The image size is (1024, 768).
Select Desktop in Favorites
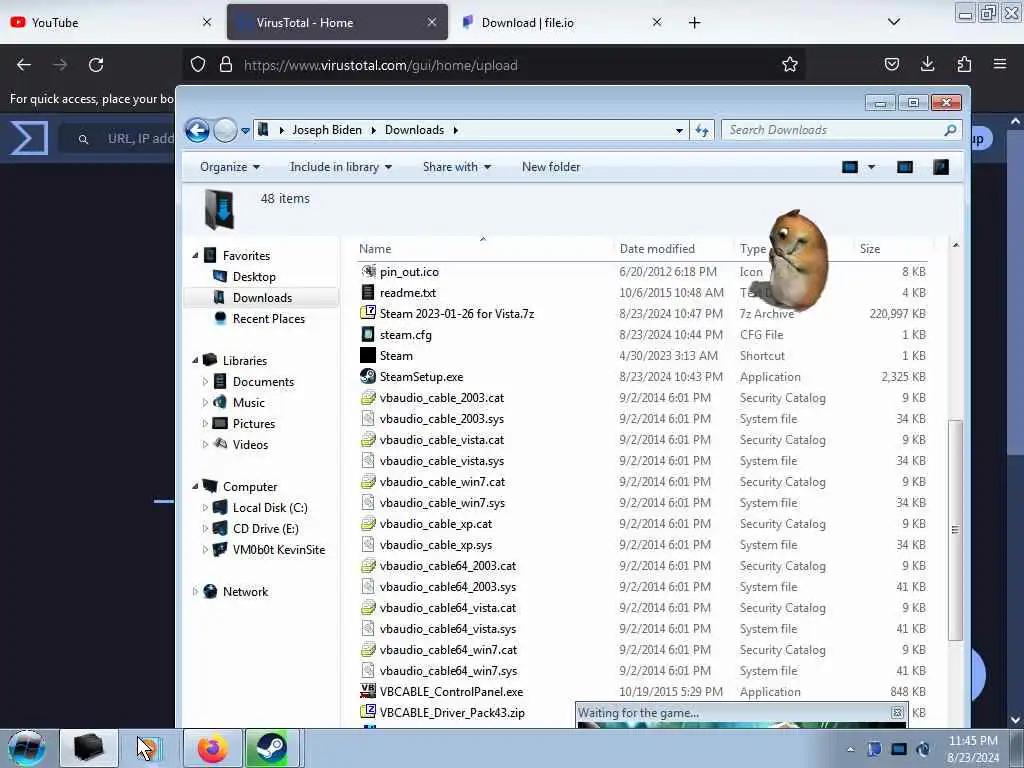254,277
